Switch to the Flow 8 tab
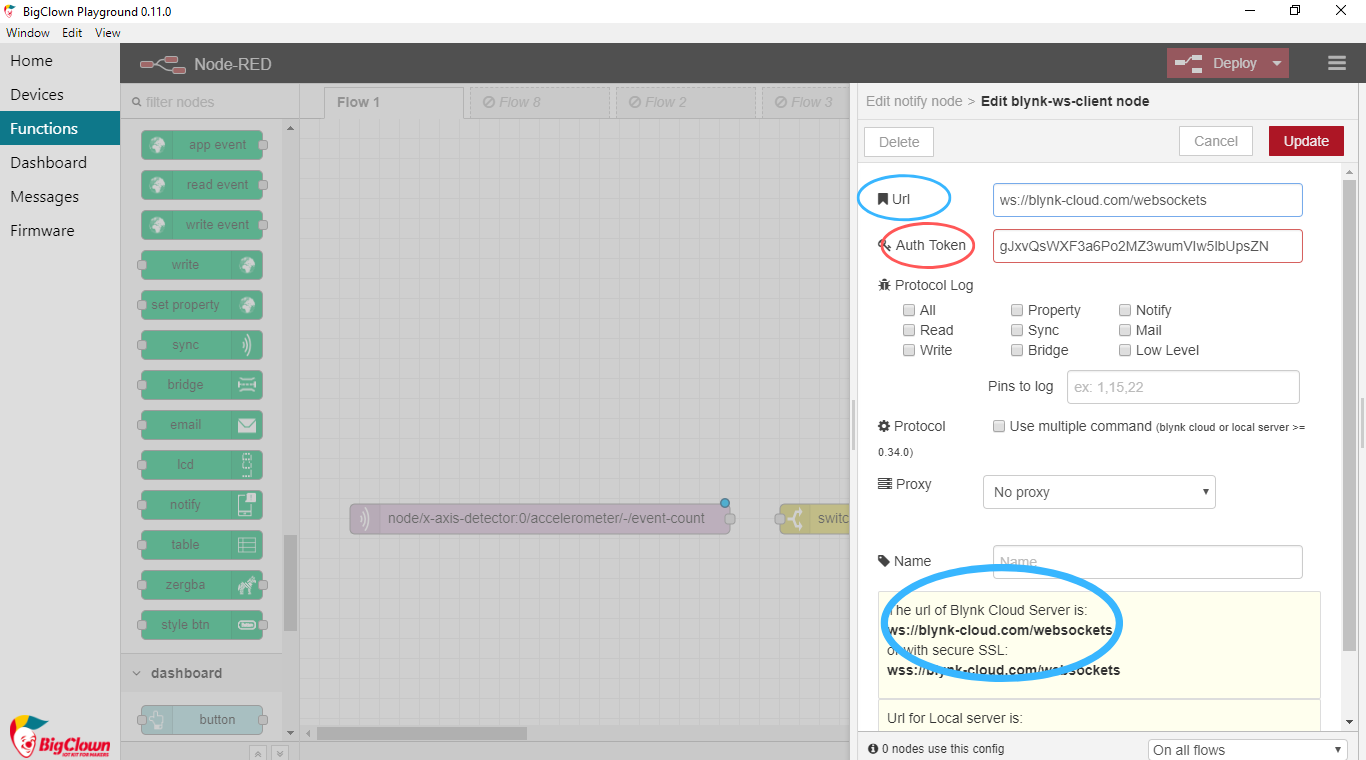The image size is (1366, 760). pos(540,102)
